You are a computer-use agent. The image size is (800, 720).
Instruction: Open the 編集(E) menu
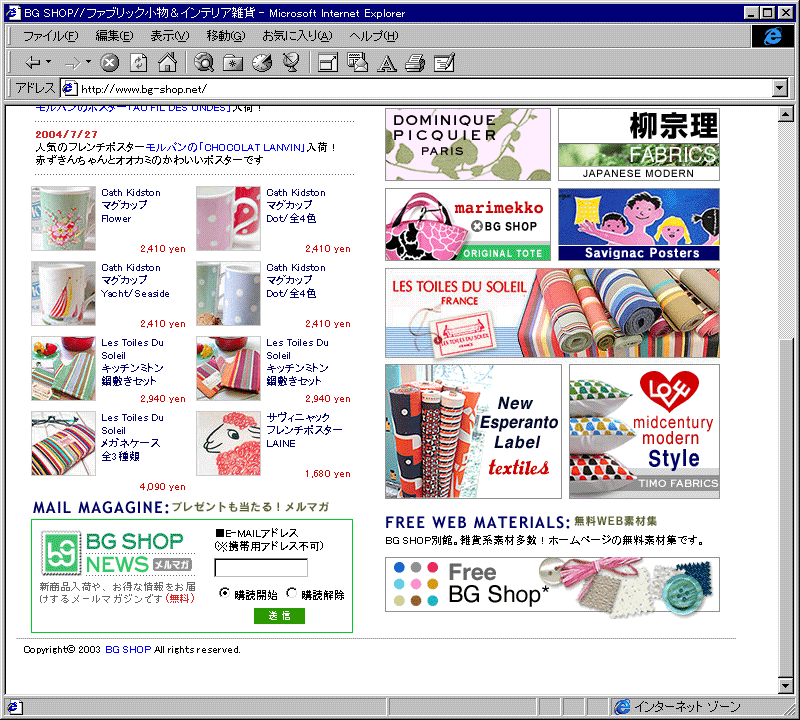[114, 36]
